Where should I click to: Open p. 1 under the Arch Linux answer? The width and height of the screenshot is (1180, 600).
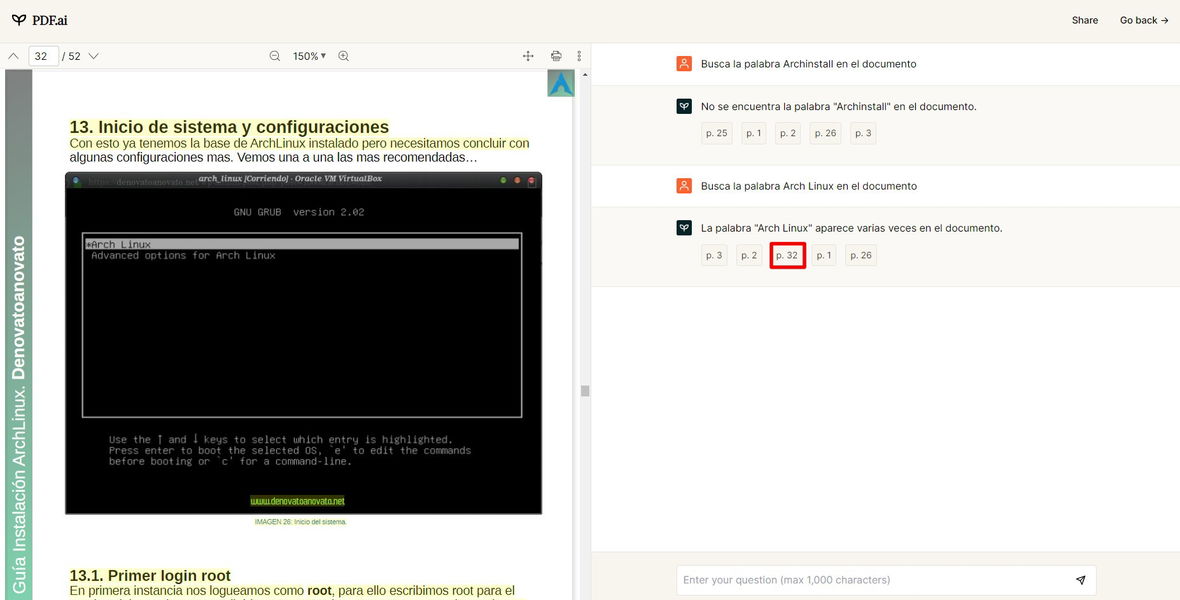[824, 255]
